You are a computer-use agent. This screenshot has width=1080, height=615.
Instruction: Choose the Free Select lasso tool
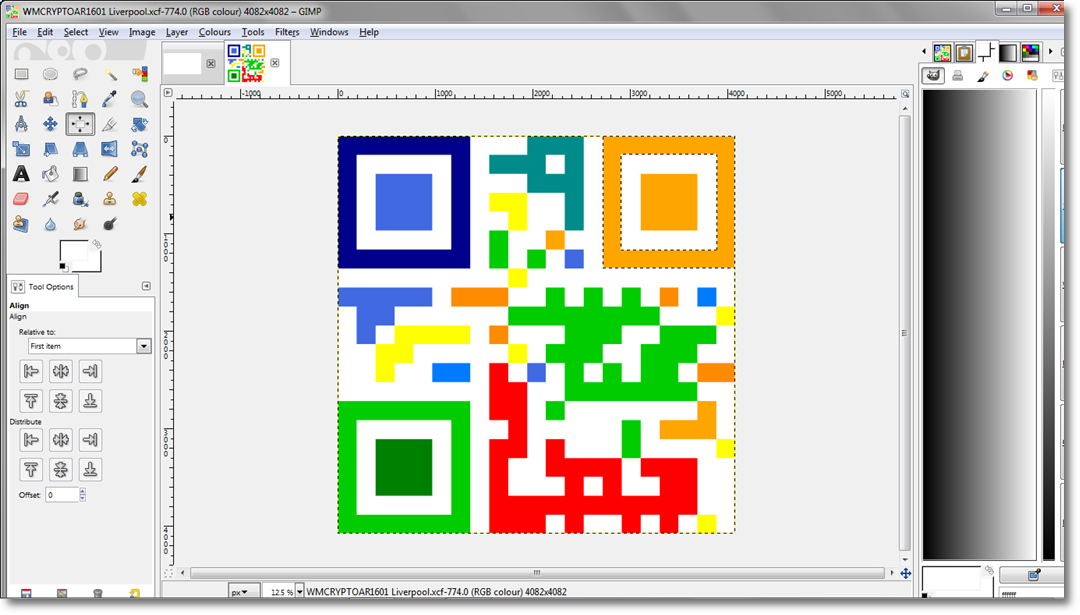(x=80, y=74)
